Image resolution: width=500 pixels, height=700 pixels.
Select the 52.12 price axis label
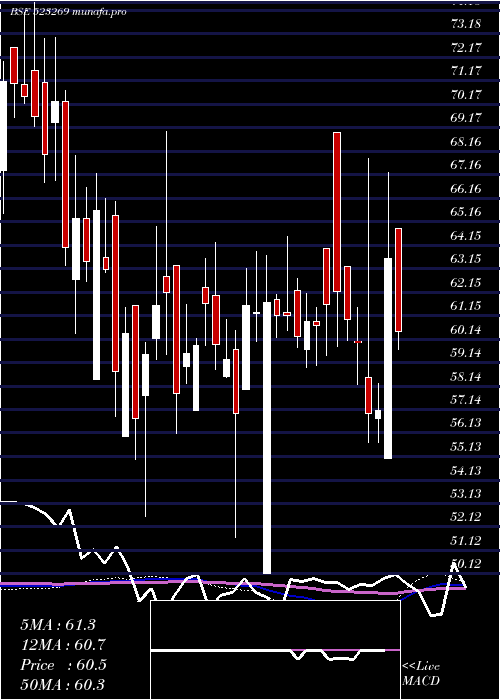pos(466,517)
